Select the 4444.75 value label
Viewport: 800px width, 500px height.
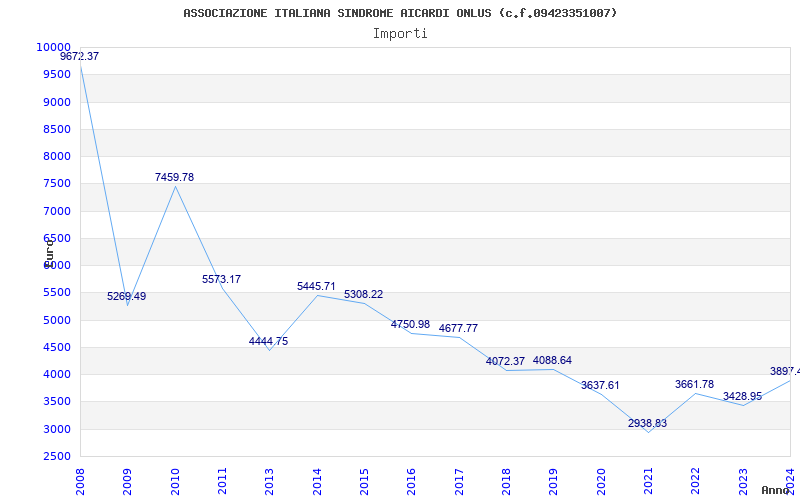coord(268,341)
